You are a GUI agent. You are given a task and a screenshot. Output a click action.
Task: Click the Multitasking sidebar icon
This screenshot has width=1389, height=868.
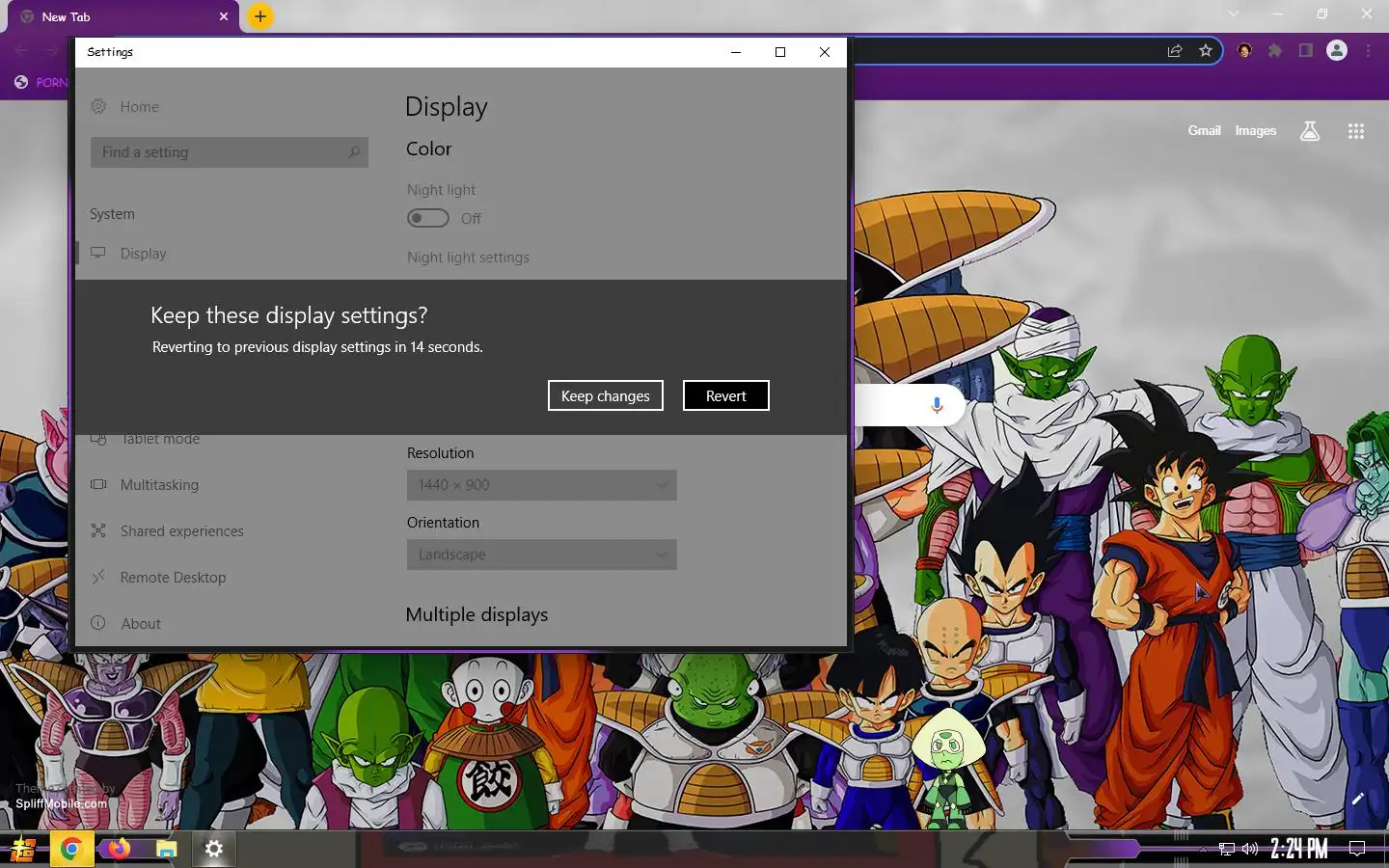[x=98, y=484]
